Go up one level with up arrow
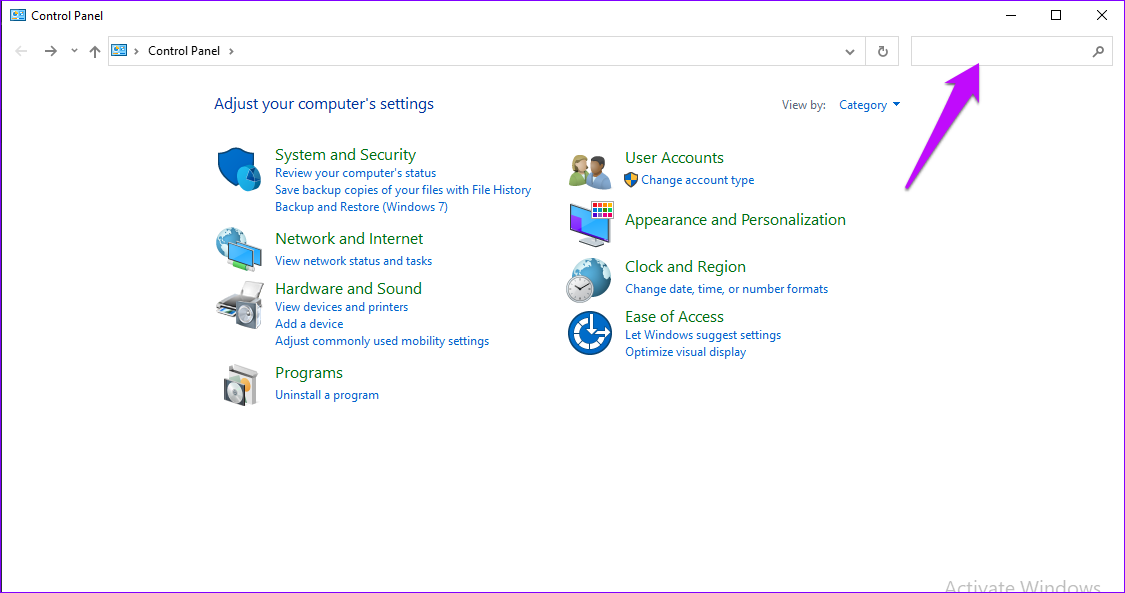Image resolution: width=1125 pixels, height=593 pixels. [x=95, y=52]
